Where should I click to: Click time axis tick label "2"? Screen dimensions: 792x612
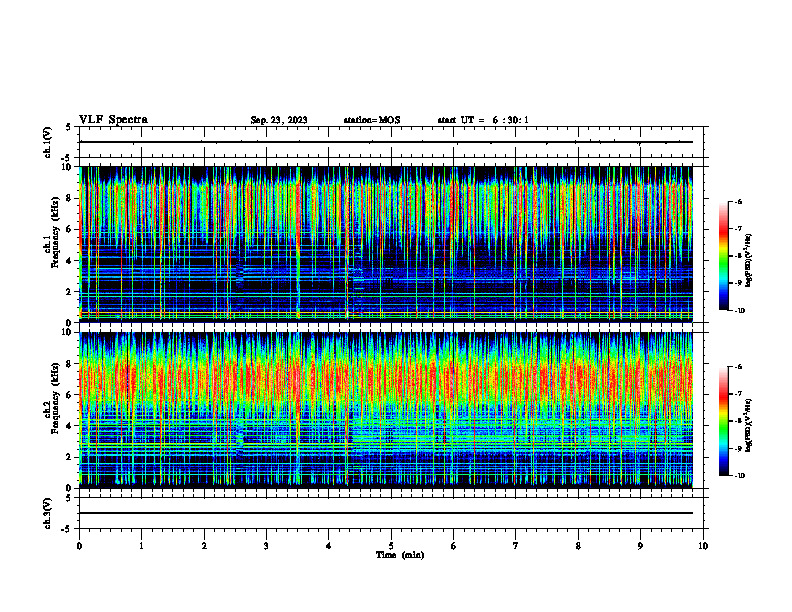click(204, 546)
